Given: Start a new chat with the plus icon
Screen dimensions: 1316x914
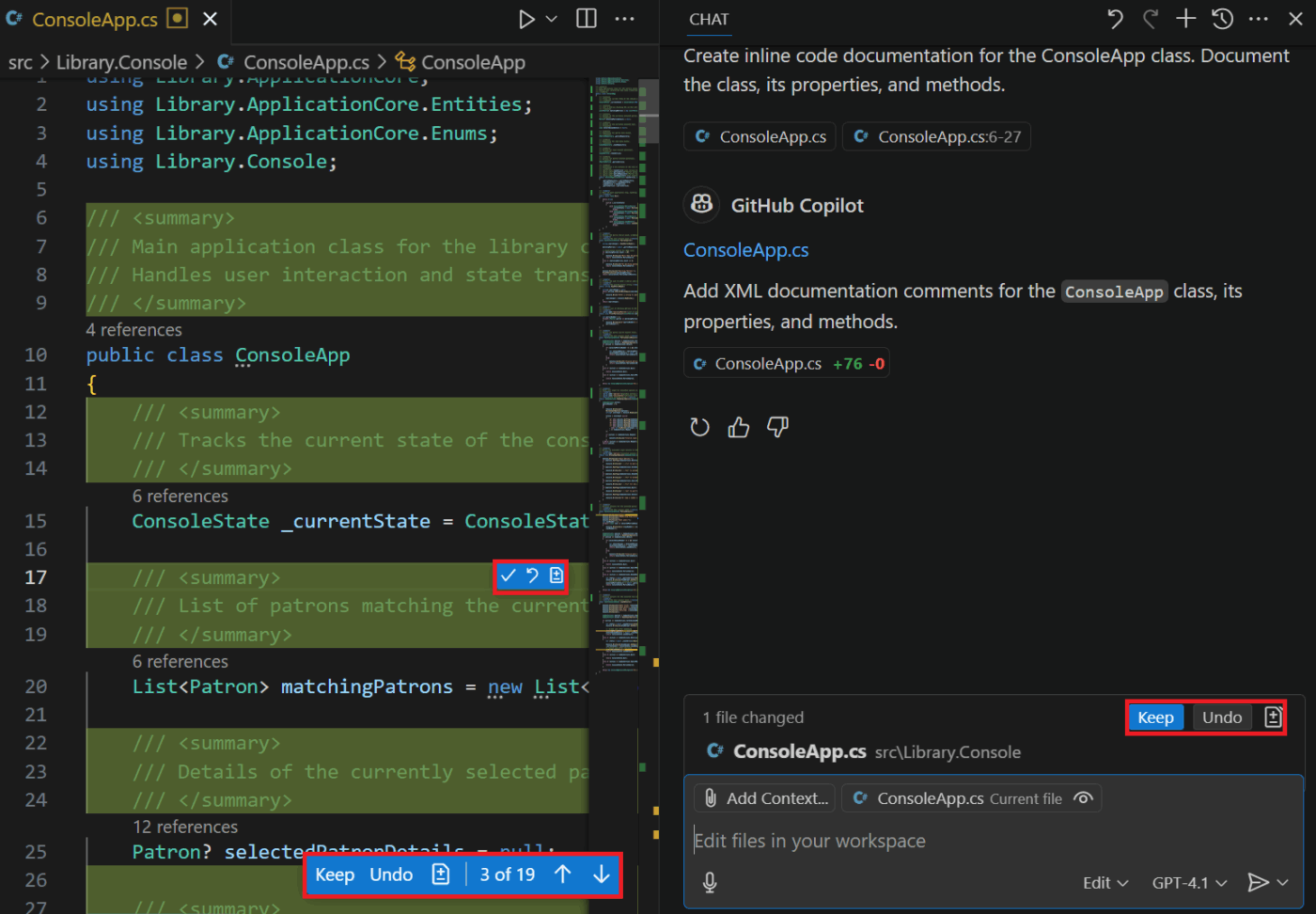Looking at the screenshot, I should (1185, 18).
